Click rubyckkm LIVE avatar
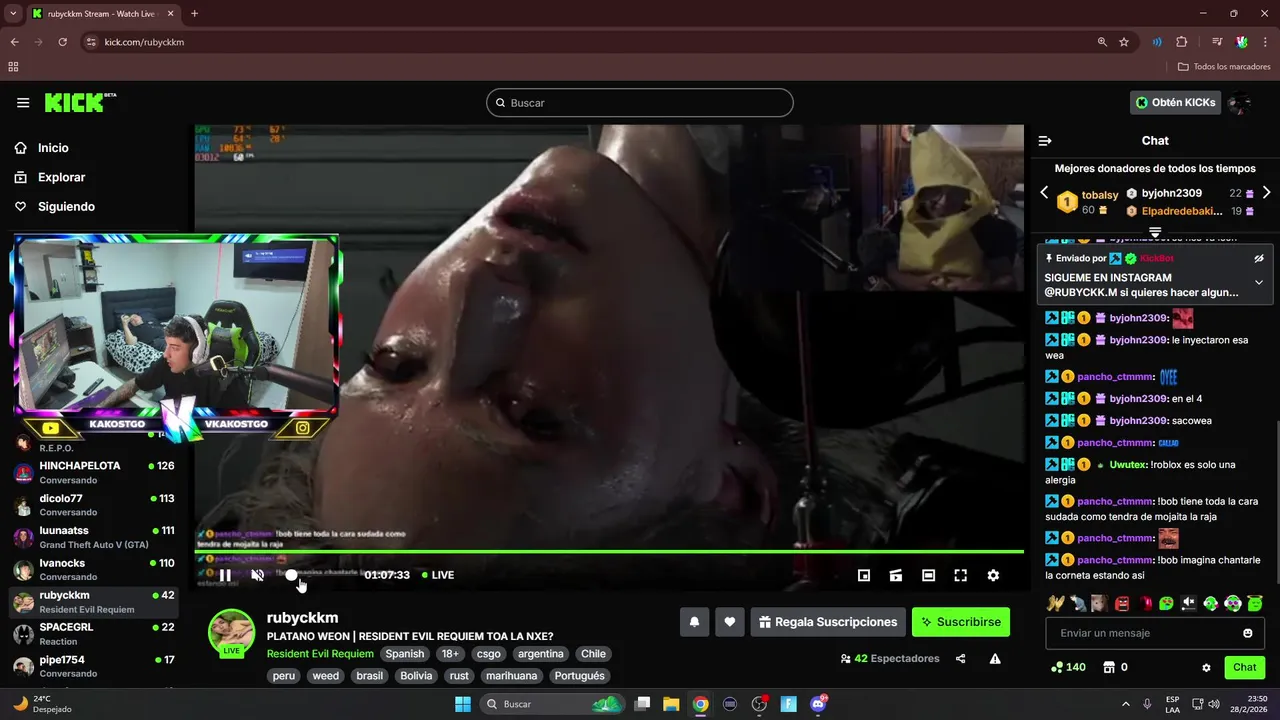The width and height of the screenshot is (1280, 720). point(231,633)
